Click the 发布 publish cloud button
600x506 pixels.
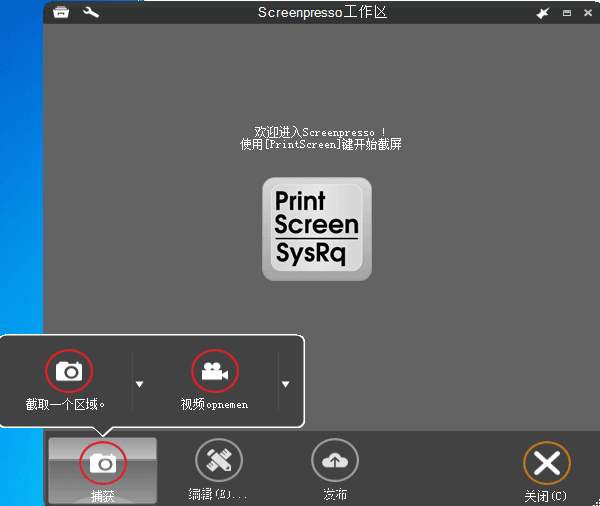[335, 470]
